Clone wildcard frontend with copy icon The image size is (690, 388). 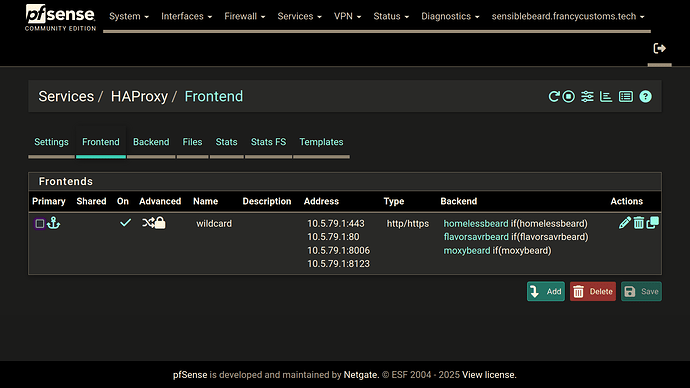tap(653, 223)
